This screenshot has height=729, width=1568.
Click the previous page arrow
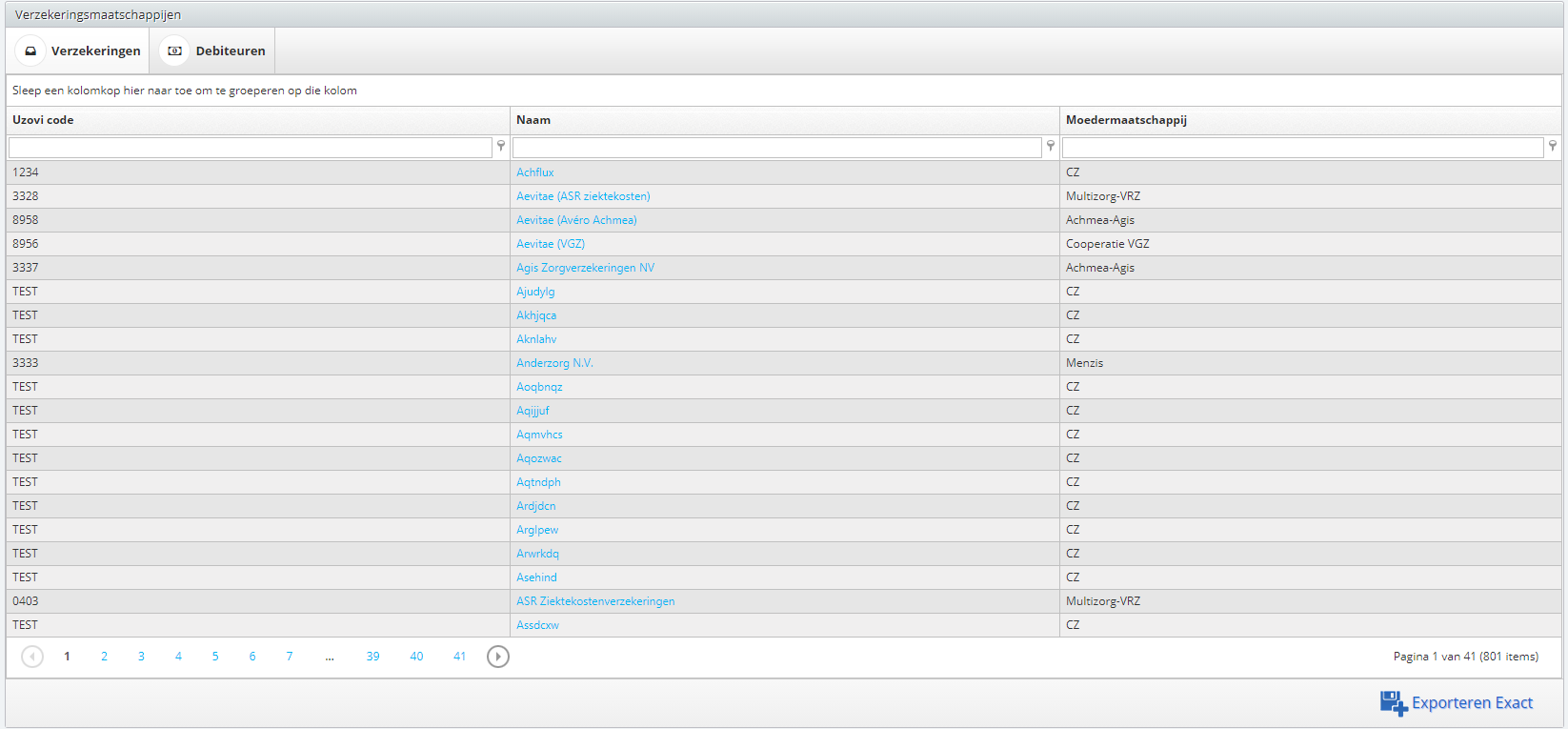click(x=32, y=657)
